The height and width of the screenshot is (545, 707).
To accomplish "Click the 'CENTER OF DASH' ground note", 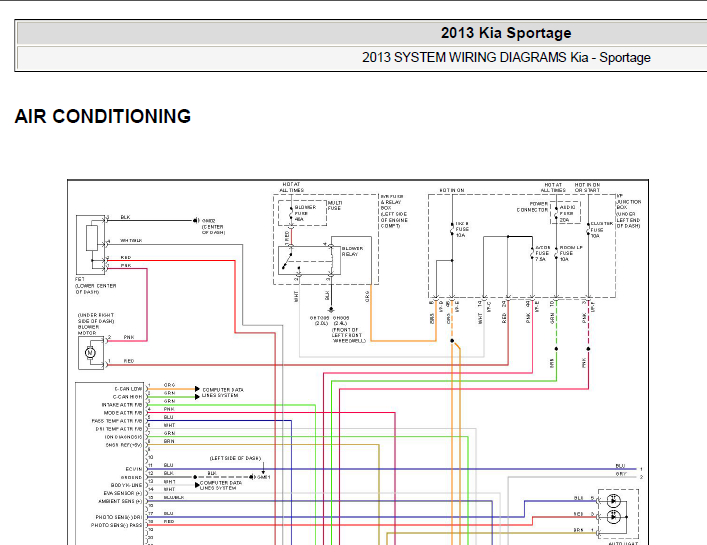I will point(213,230).
